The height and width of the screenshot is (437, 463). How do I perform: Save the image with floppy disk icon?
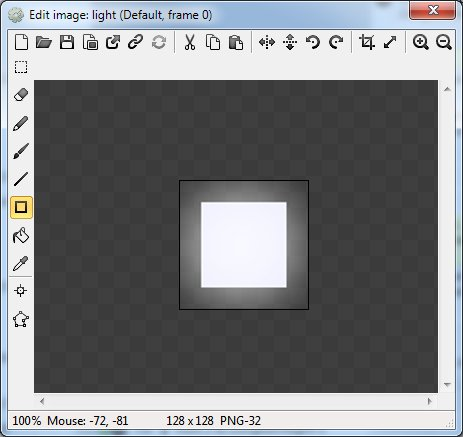pyautogui.click(x=67, y=42)
